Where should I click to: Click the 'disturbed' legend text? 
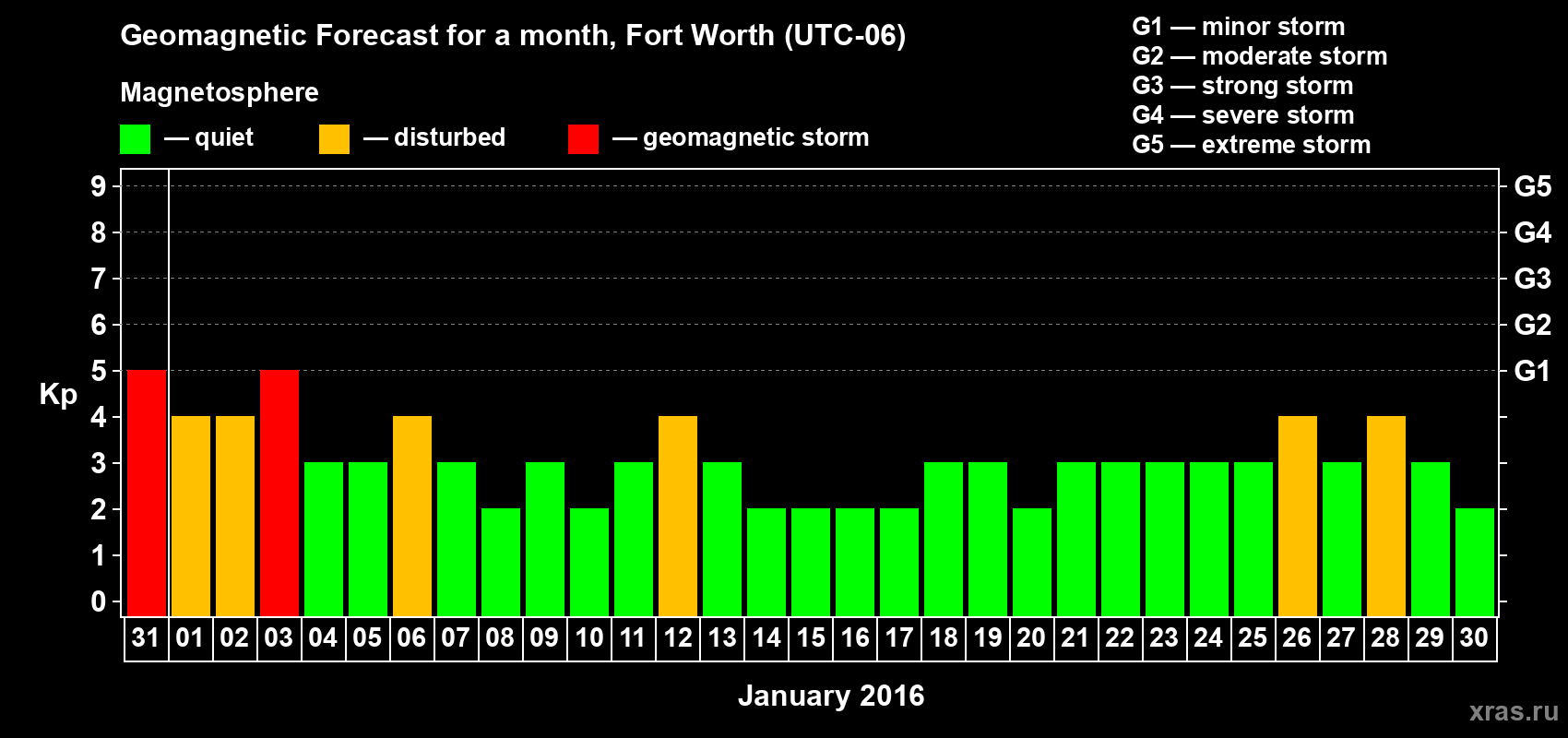click(x=450, y=137)
